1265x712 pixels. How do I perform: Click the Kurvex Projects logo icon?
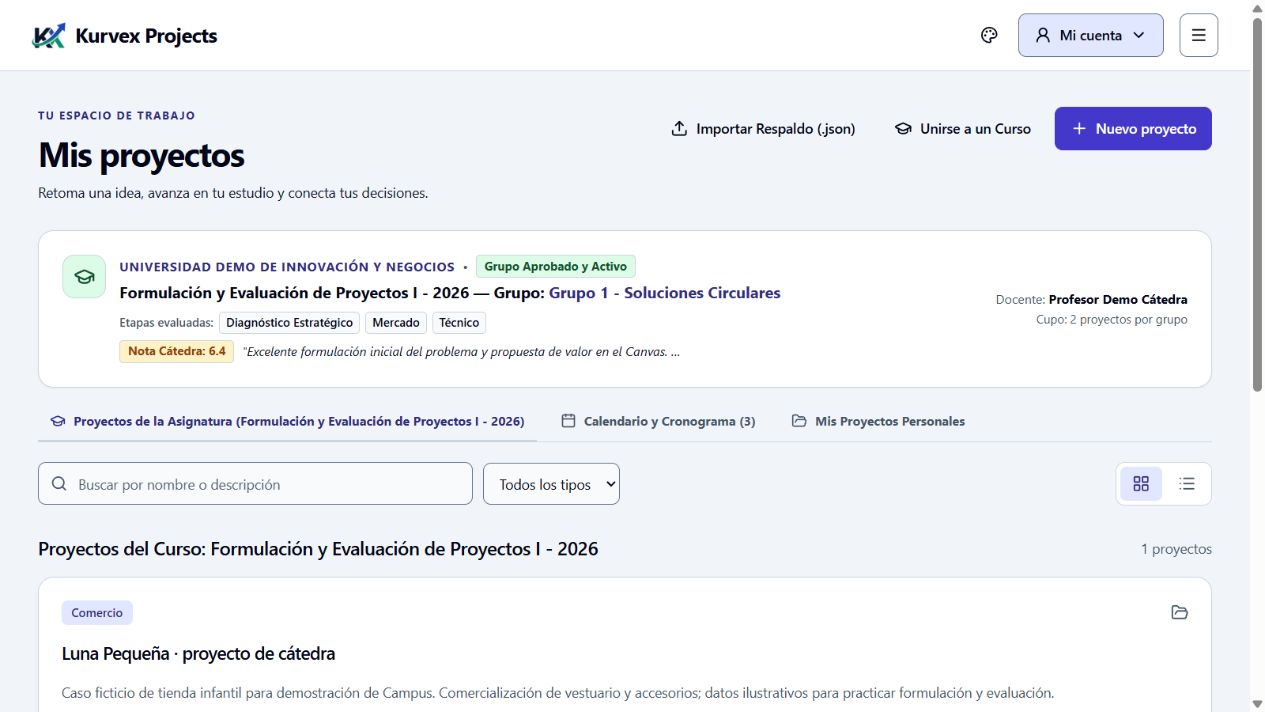pos(48,36)
